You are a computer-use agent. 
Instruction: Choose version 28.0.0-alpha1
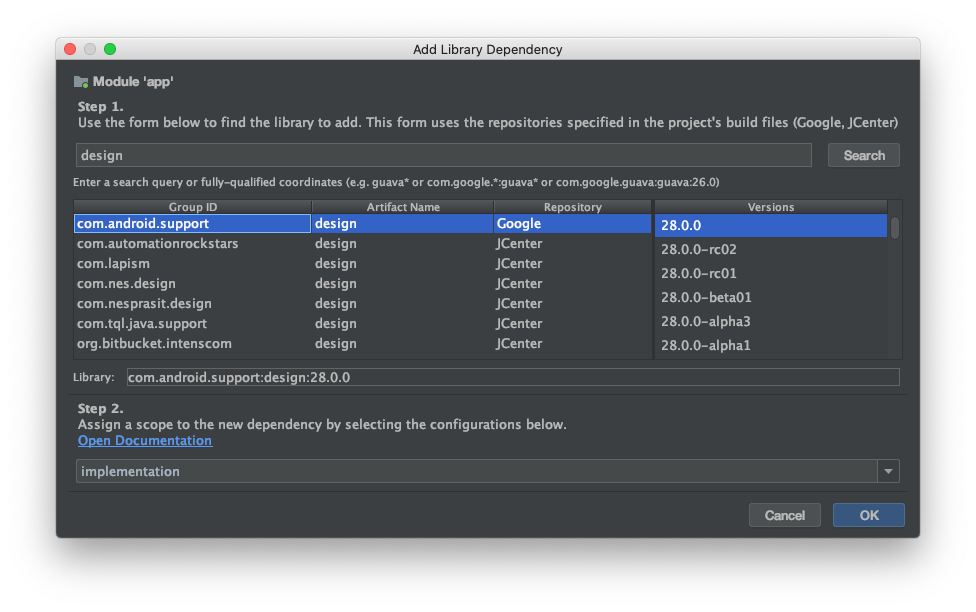coord(771,345)
